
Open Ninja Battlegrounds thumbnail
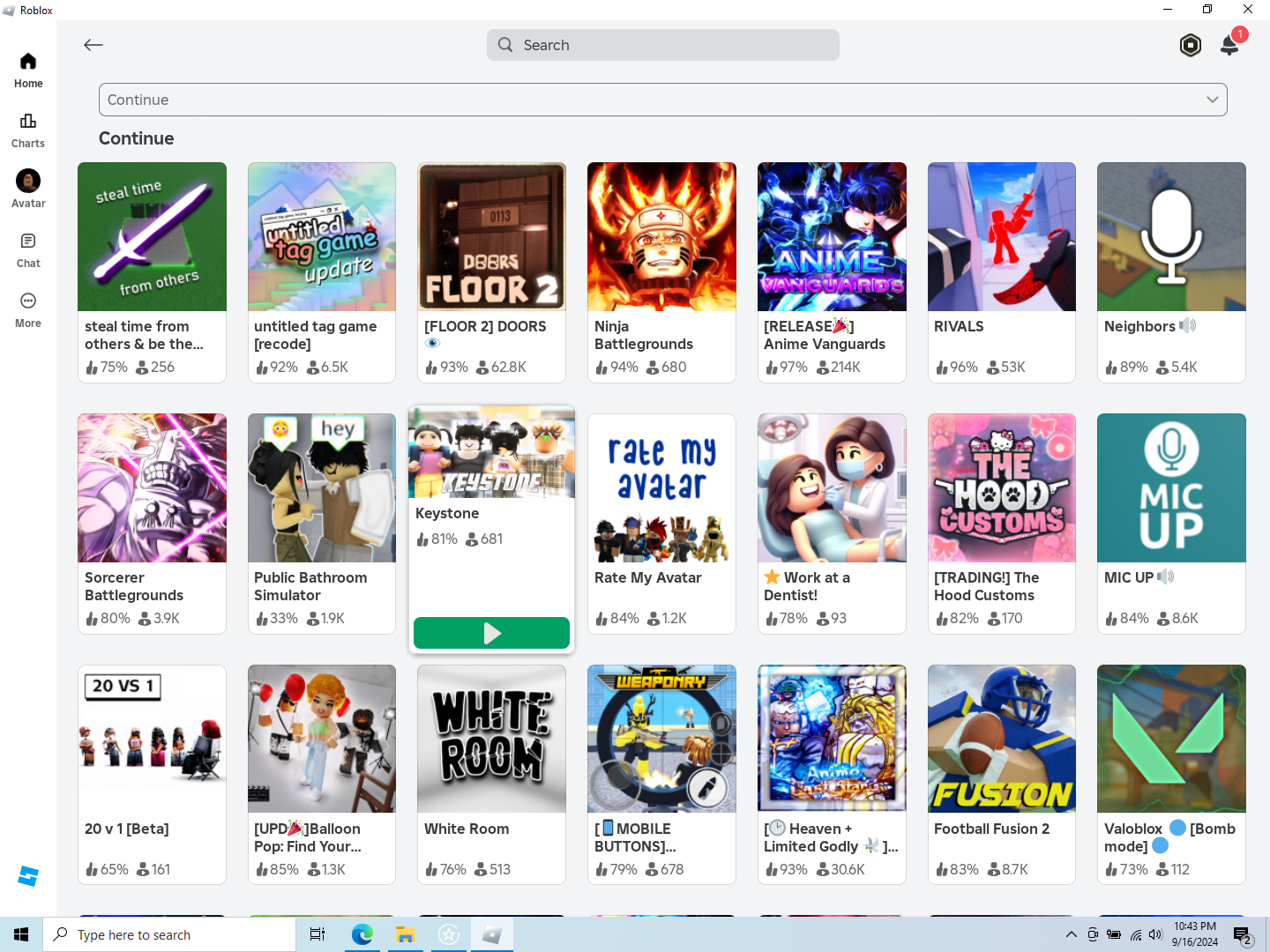click(x=661, y=236)
